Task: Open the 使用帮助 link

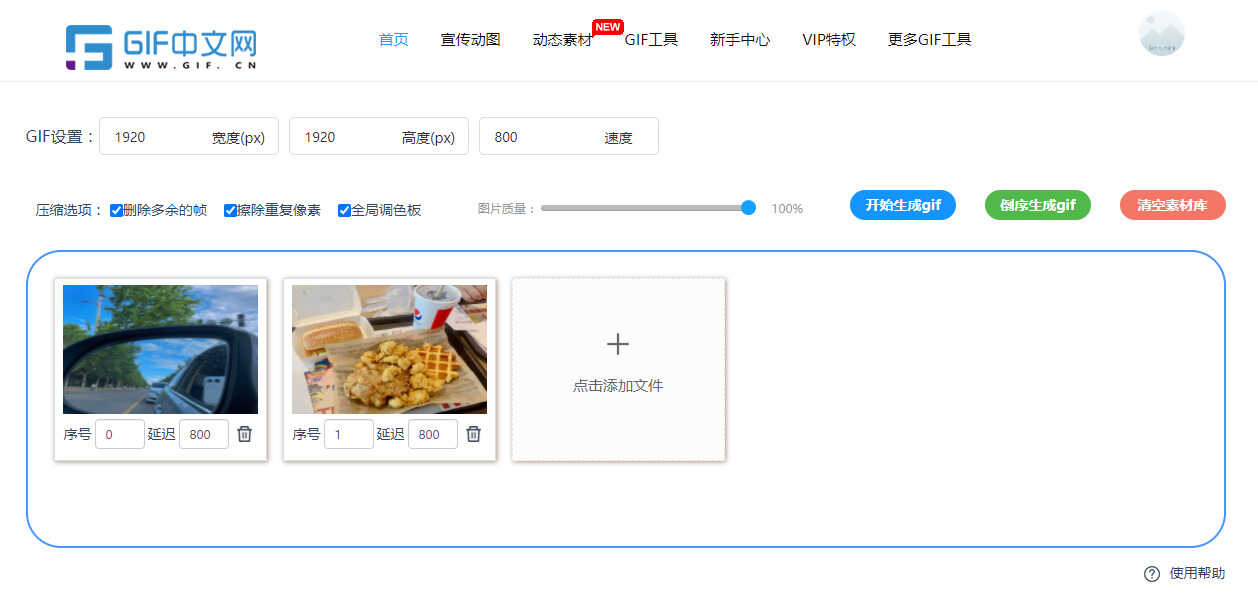Action: 1197,574
